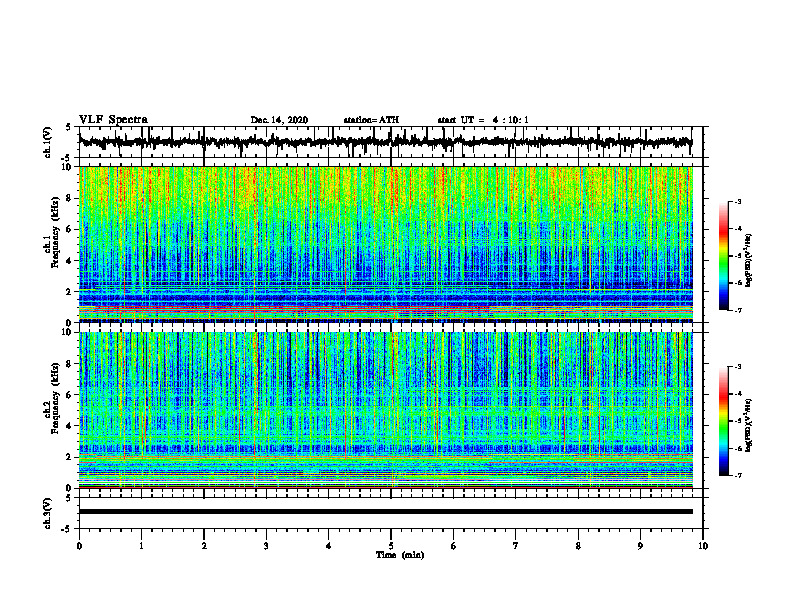Click the ch.2 "Frequency (kHz)" axis label
This screenshot has height=612, width=792.
coord(55,398)
